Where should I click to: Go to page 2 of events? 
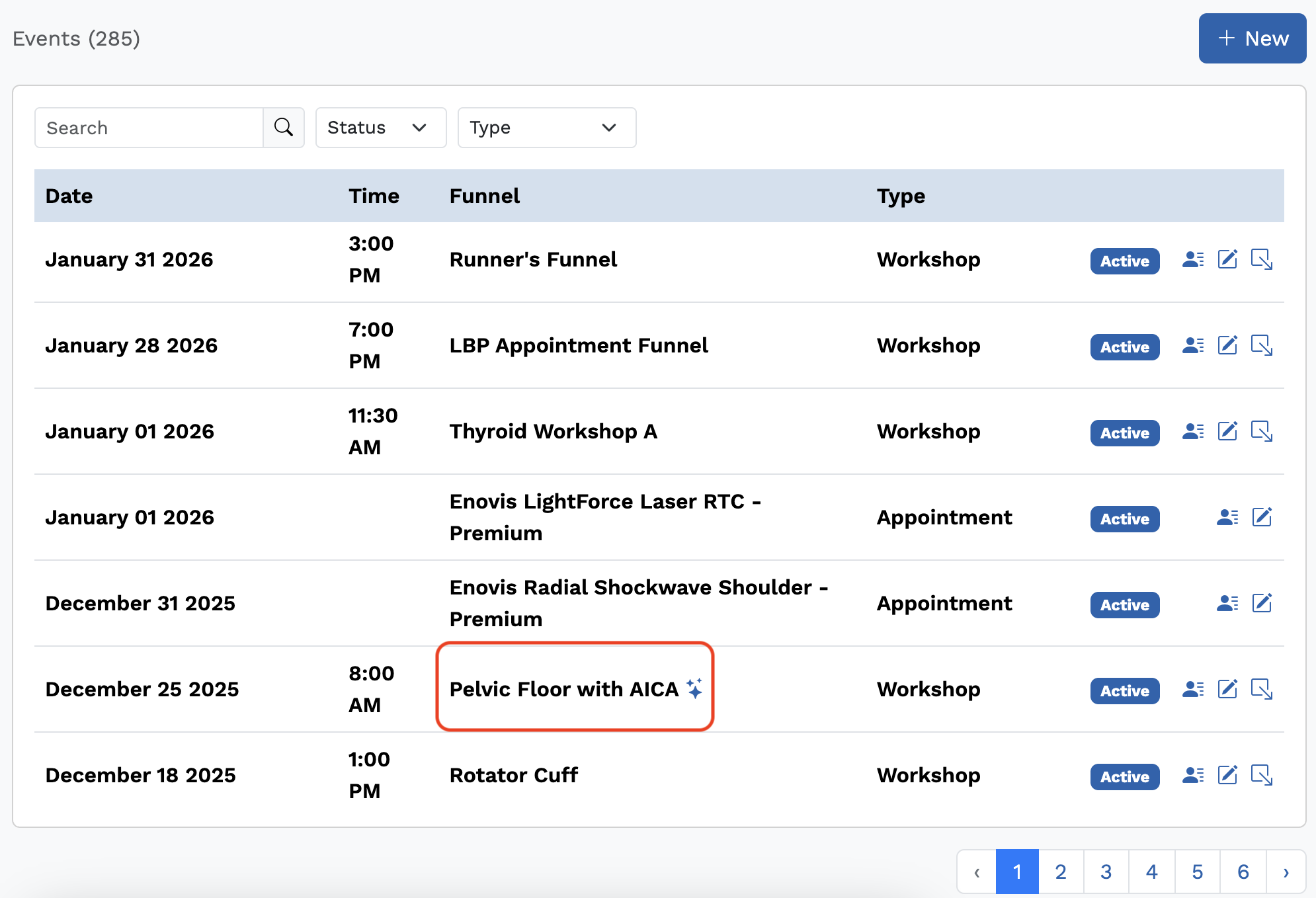(1061, 872)
